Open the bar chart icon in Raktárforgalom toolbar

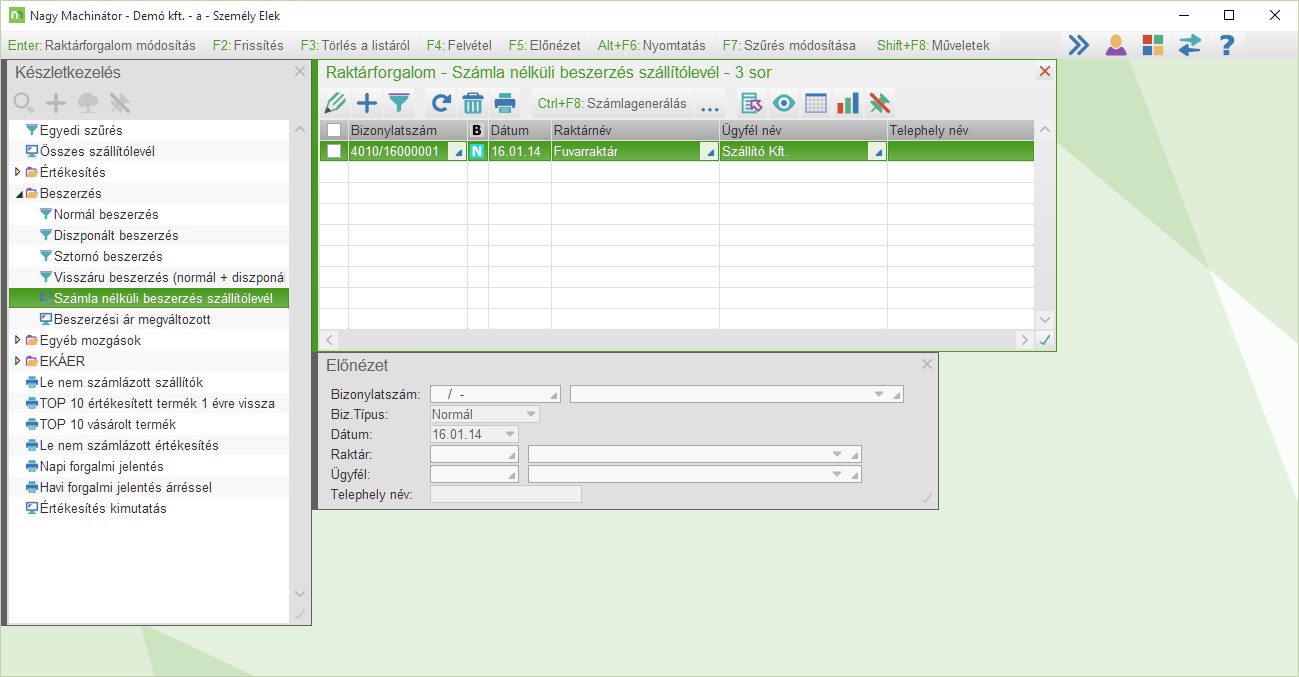[x=848, y=103]
